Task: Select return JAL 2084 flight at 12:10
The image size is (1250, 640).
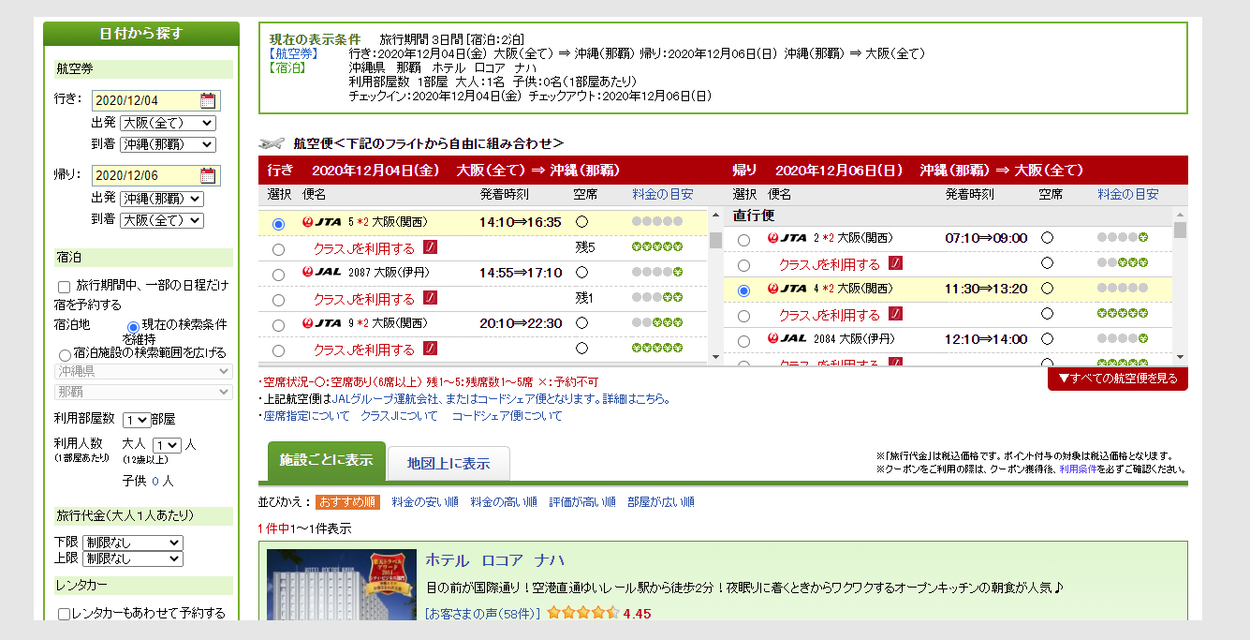Action: (x=743, y=340)
